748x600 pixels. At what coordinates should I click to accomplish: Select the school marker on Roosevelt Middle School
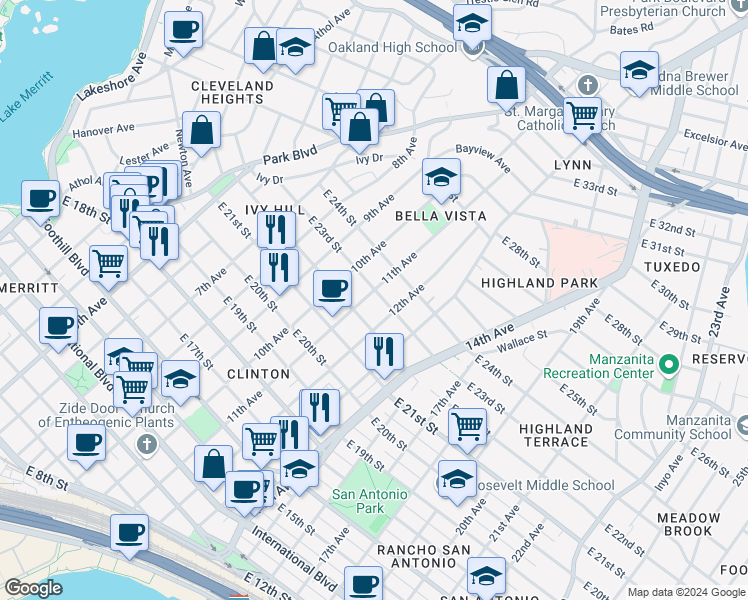click(x=457, y=481)
